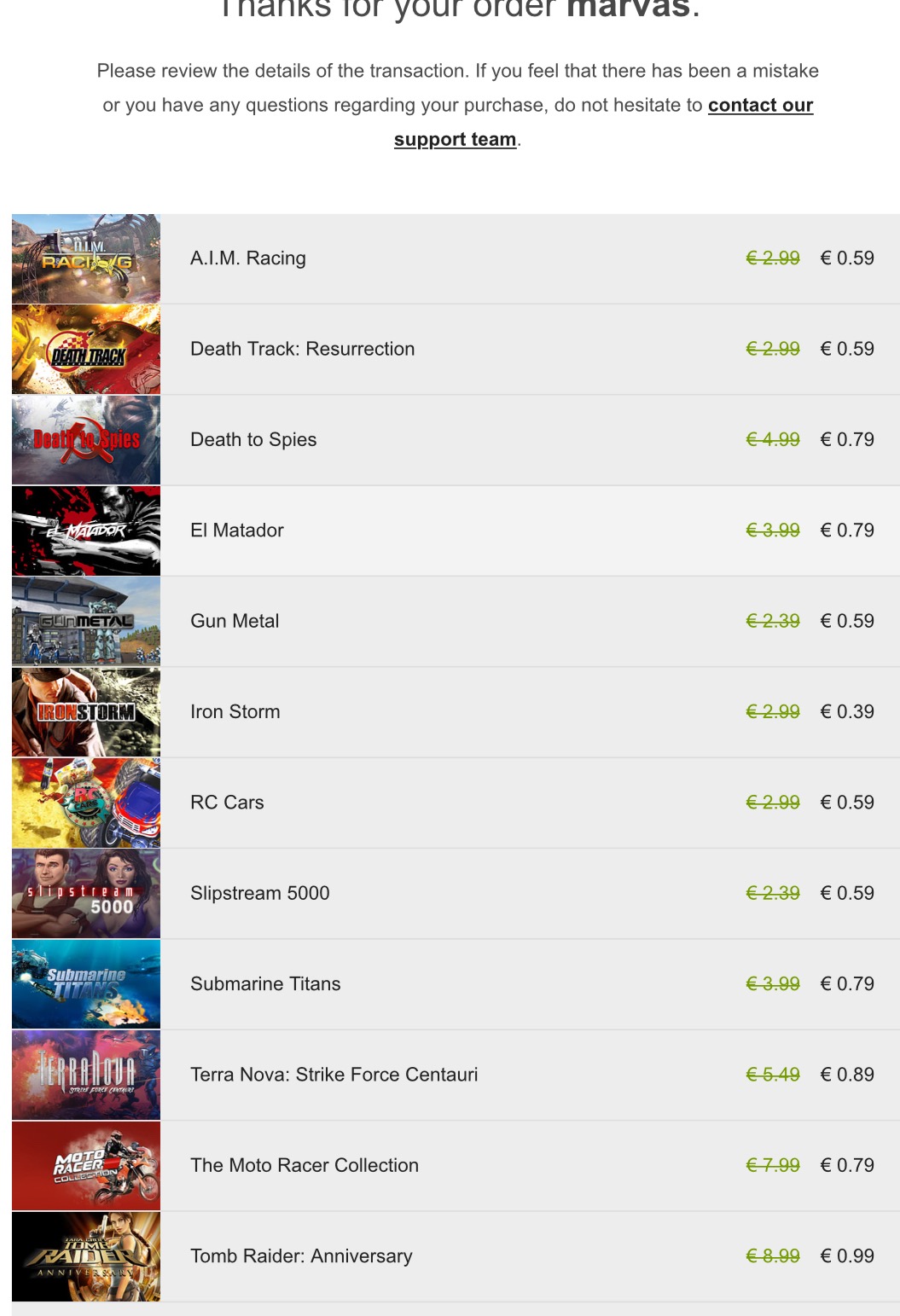Click the Tomb Raider: Anniversary title text

pyautogui.click(x=301, y=1256)
